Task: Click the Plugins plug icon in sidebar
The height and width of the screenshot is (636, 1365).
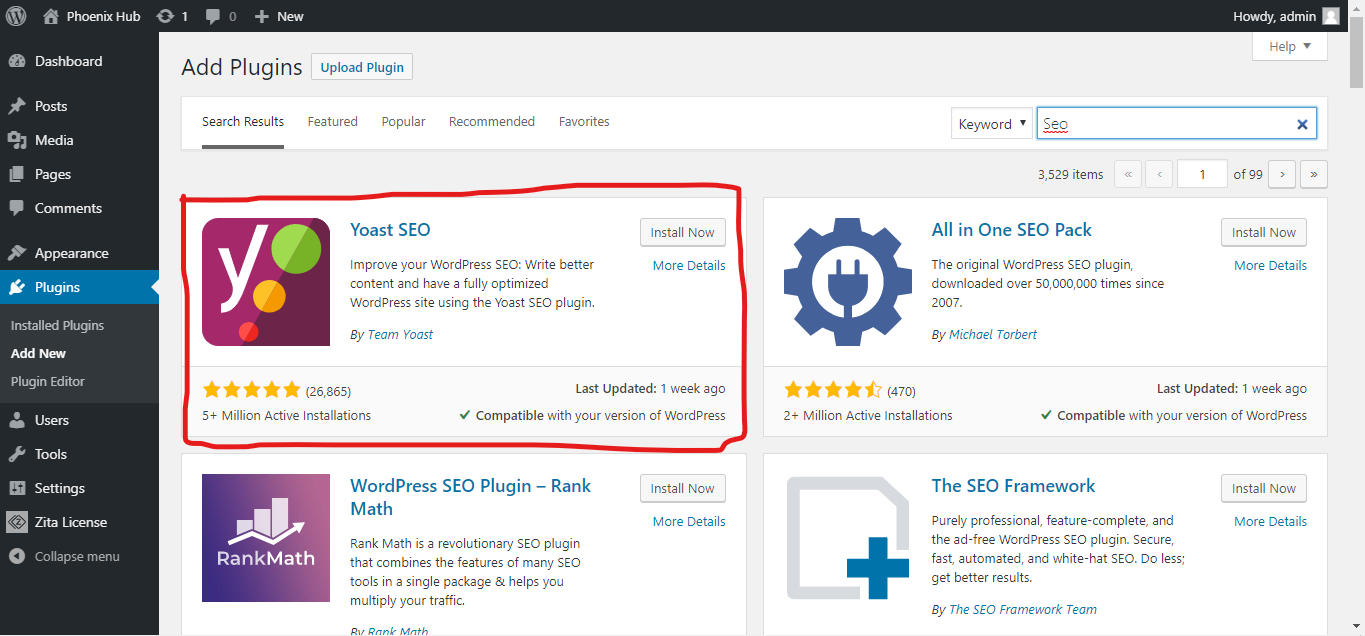Action: (x=17, y=287)
